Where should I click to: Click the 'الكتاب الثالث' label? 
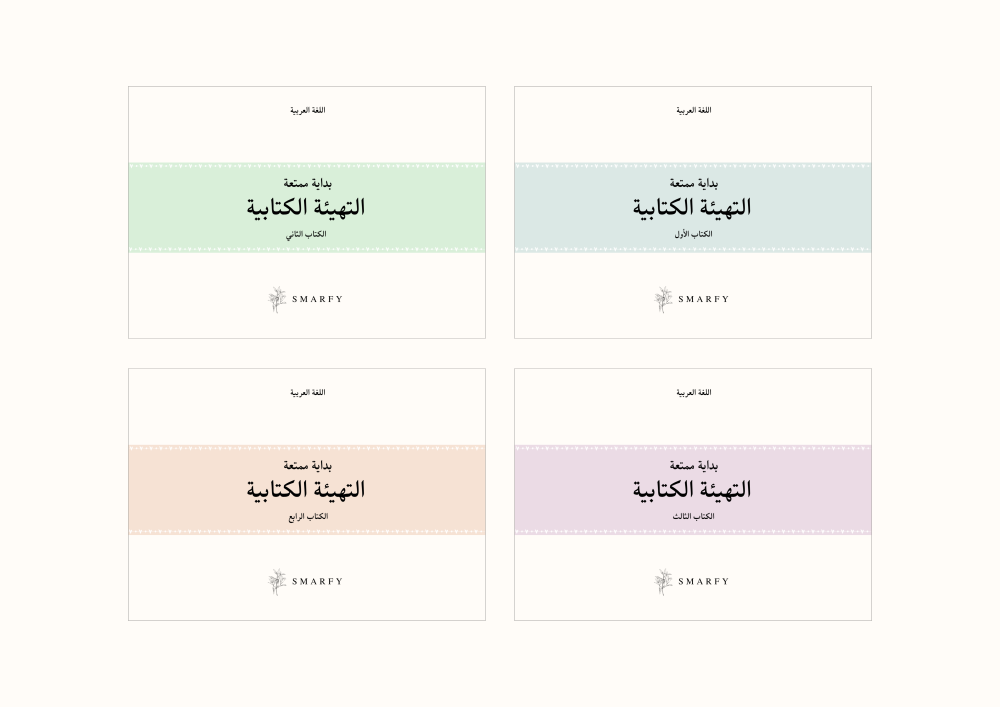click(693, 516)
